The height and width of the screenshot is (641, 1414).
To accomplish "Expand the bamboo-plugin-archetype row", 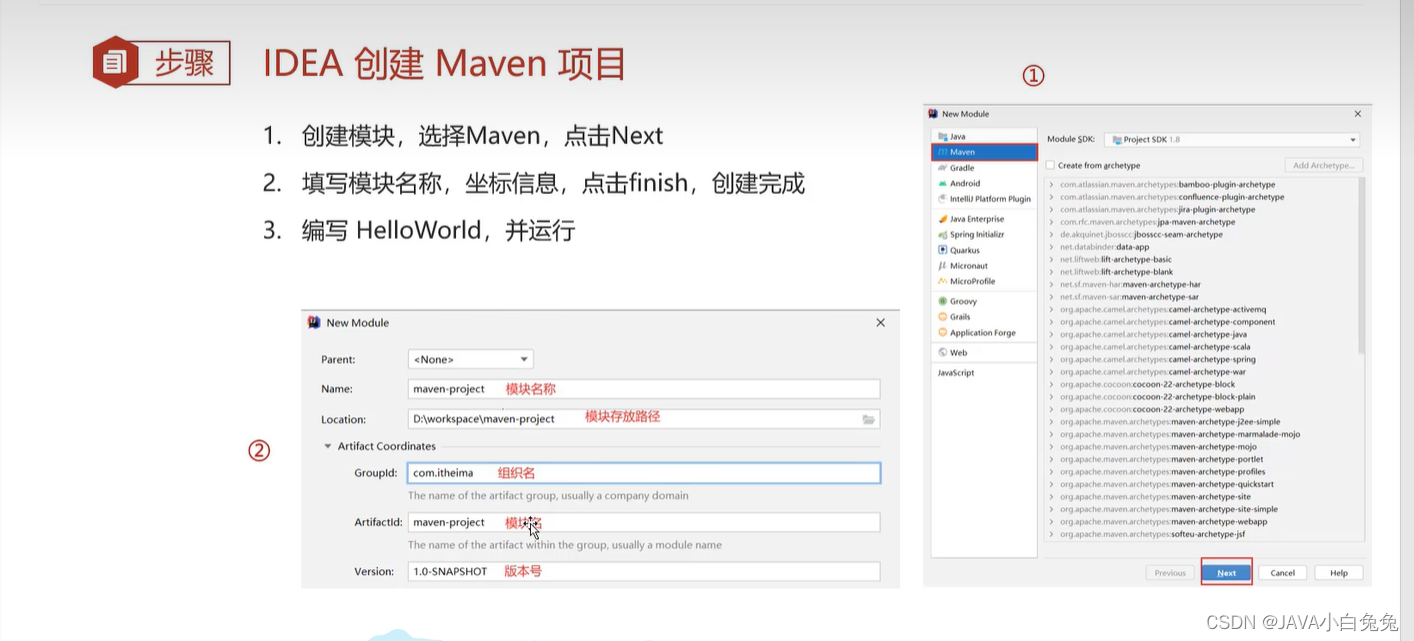I will (x=1052, y=185).
